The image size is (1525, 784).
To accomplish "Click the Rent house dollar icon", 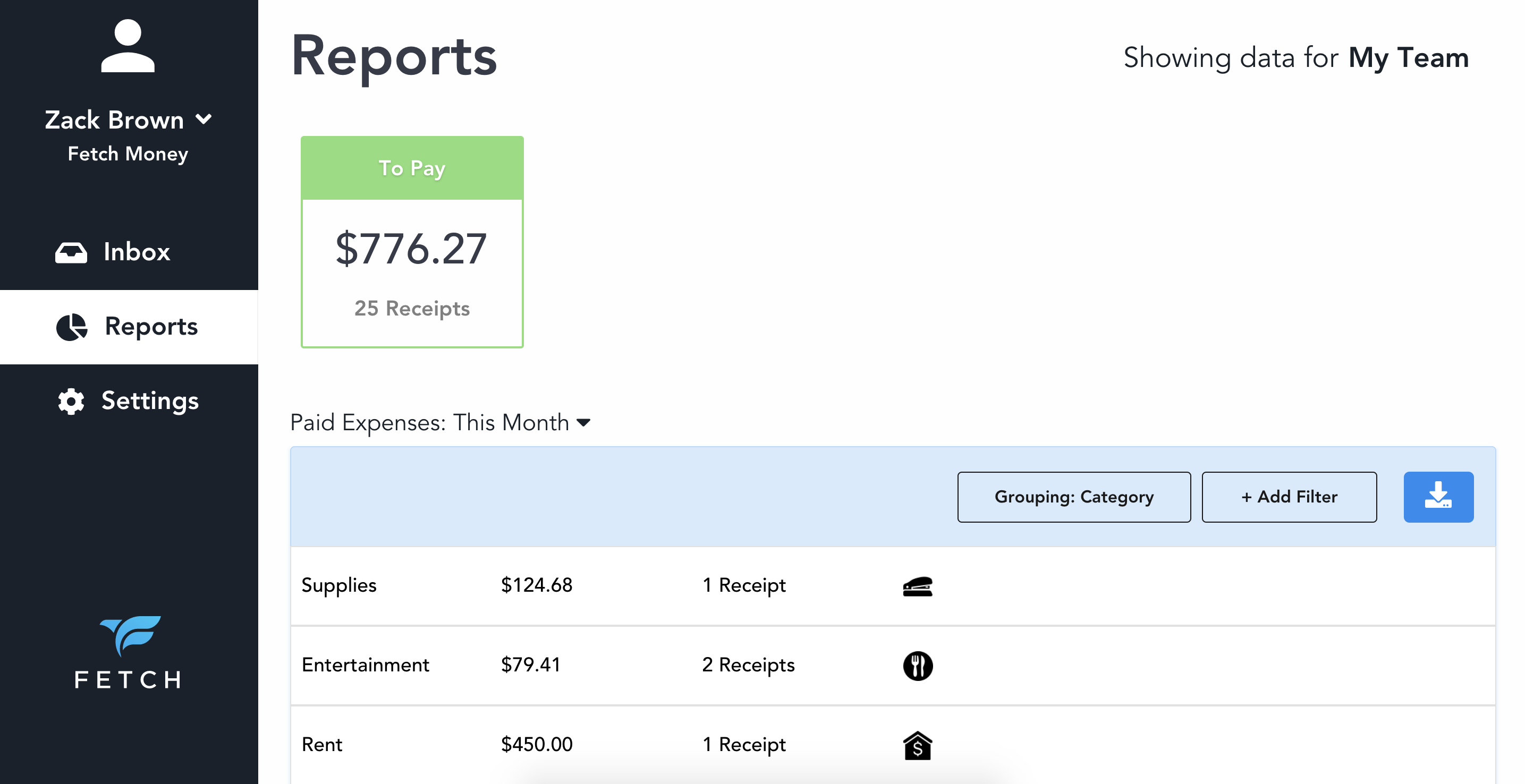I will click(x=917, y=745).
